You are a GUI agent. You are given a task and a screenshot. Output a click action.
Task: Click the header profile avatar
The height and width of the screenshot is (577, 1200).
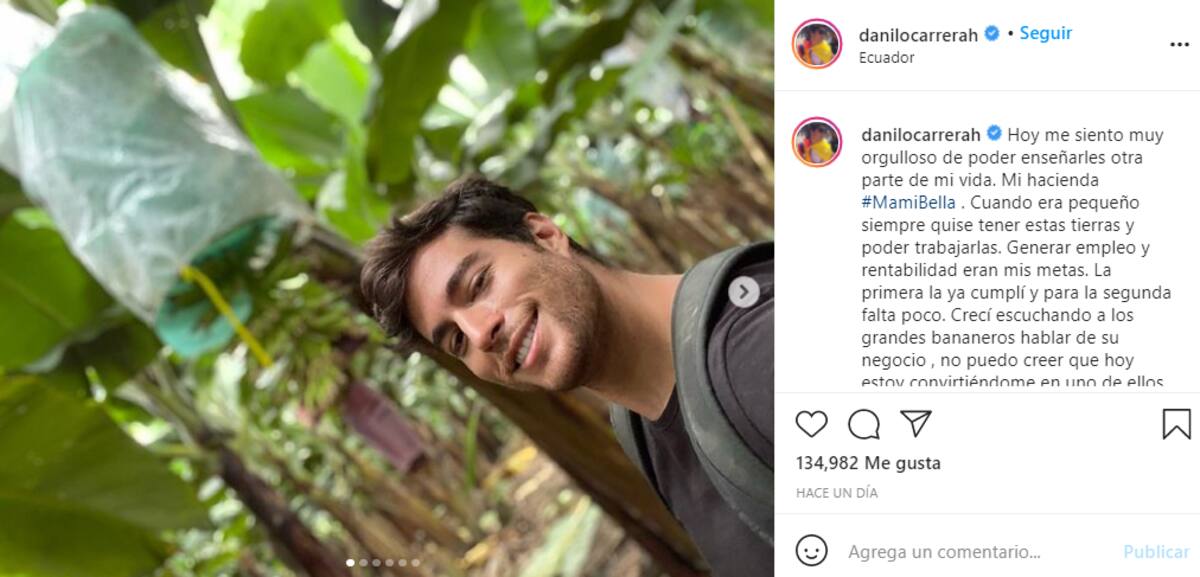[x=817, y=44]
